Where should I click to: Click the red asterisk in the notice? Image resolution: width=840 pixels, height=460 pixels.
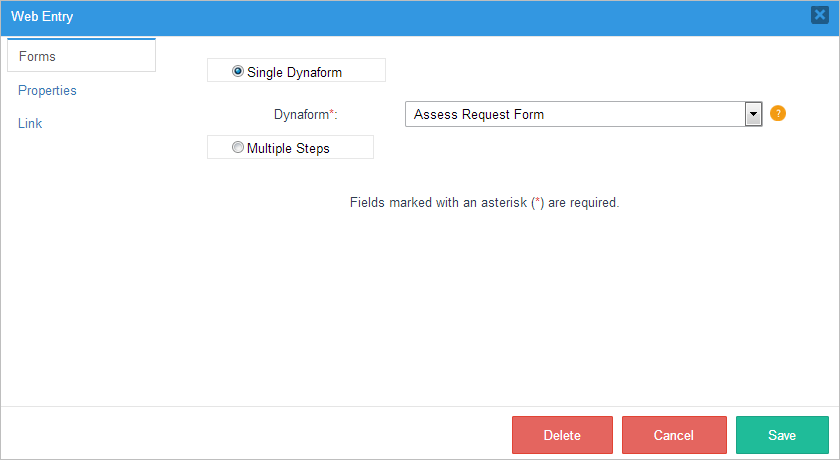coord(539,202)
